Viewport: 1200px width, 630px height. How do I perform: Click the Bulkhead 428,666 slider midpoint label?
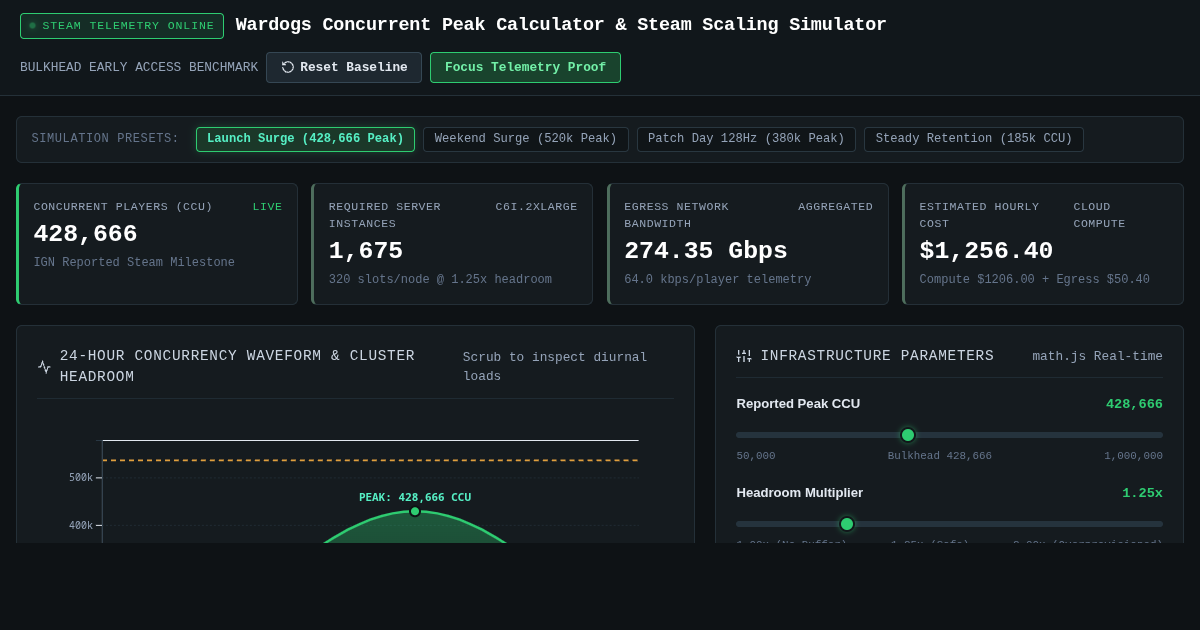tap(940, 456)
